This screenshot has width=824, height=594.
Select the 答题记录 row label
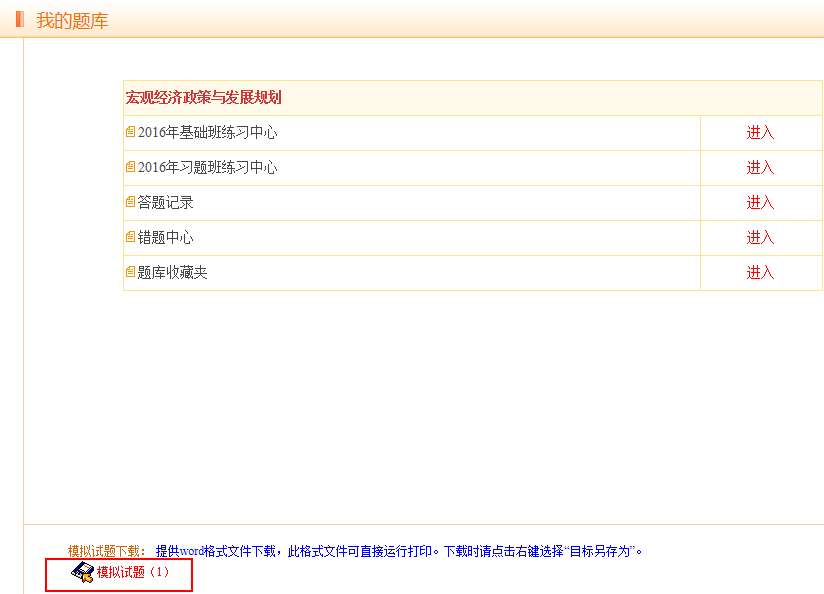tap(165, 203)
